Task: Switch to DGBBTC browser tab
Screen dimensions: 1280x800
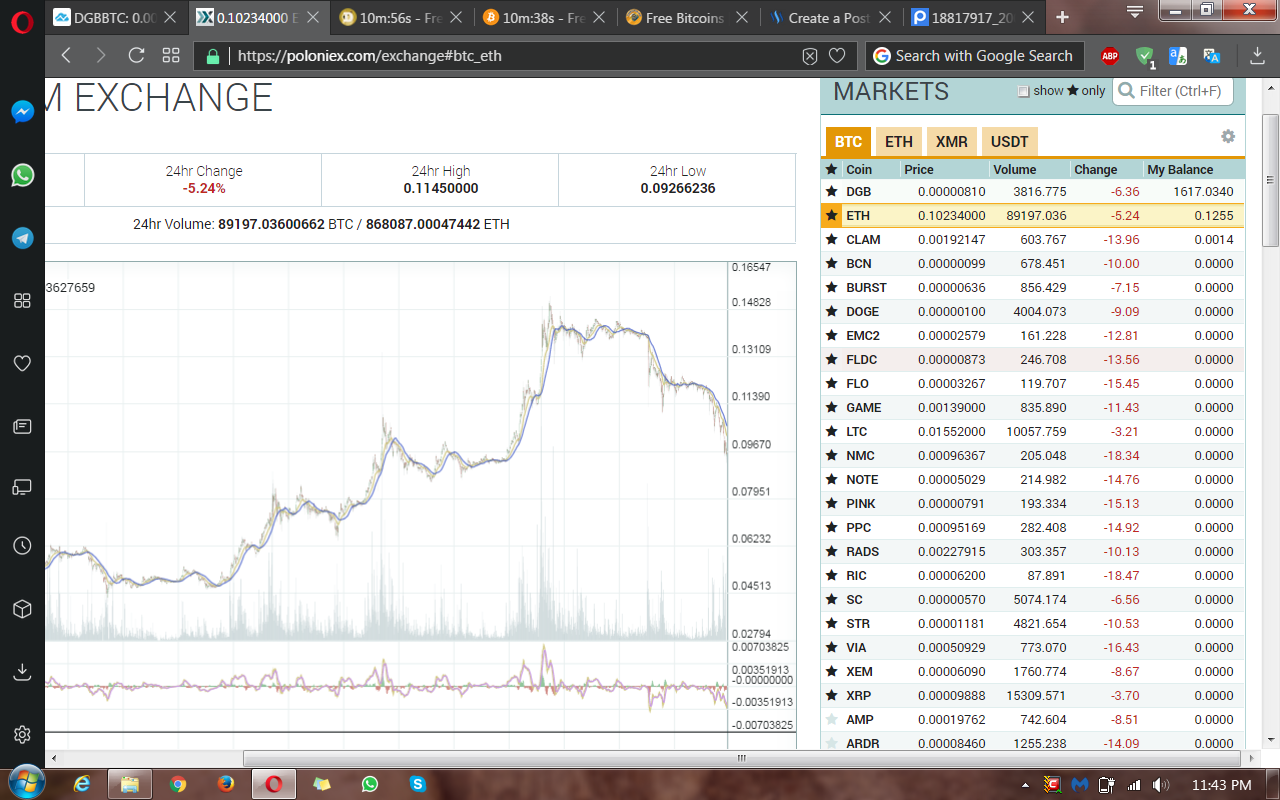Action: pyautogui.click(x=116, y=18)
